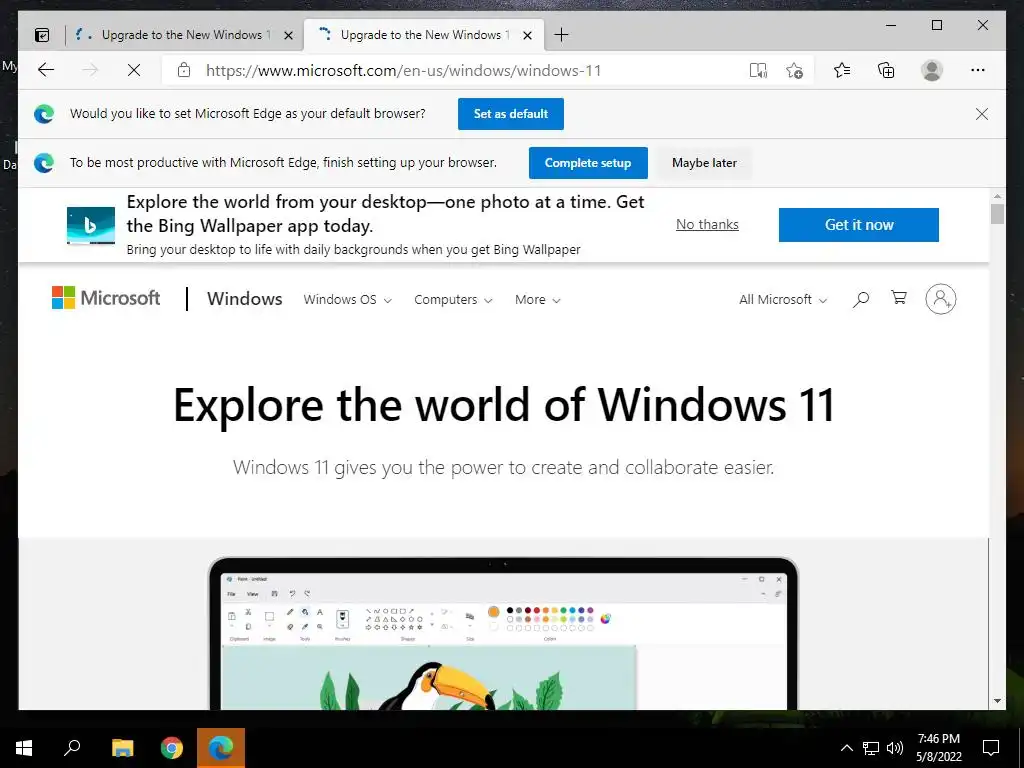View site information lock icon
Viewport: 1024px width, 768px height.
[184, 70]
